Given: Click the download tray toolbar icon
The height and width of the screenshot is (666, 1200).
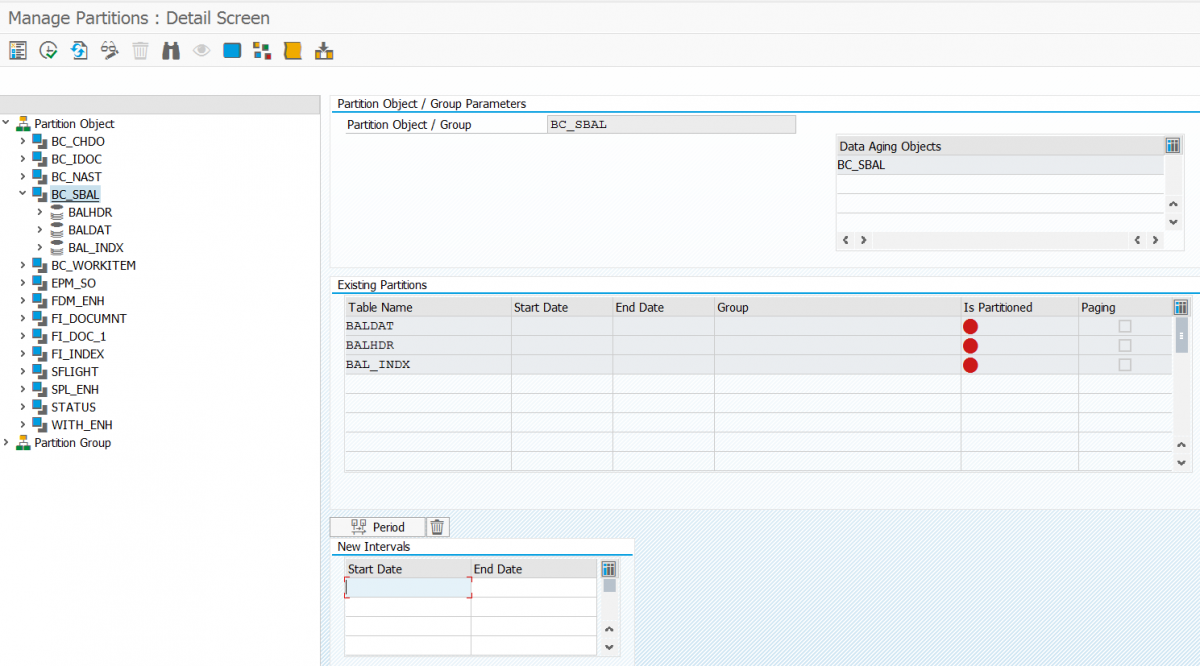Looking at the screenshot, I should point(323,50).
